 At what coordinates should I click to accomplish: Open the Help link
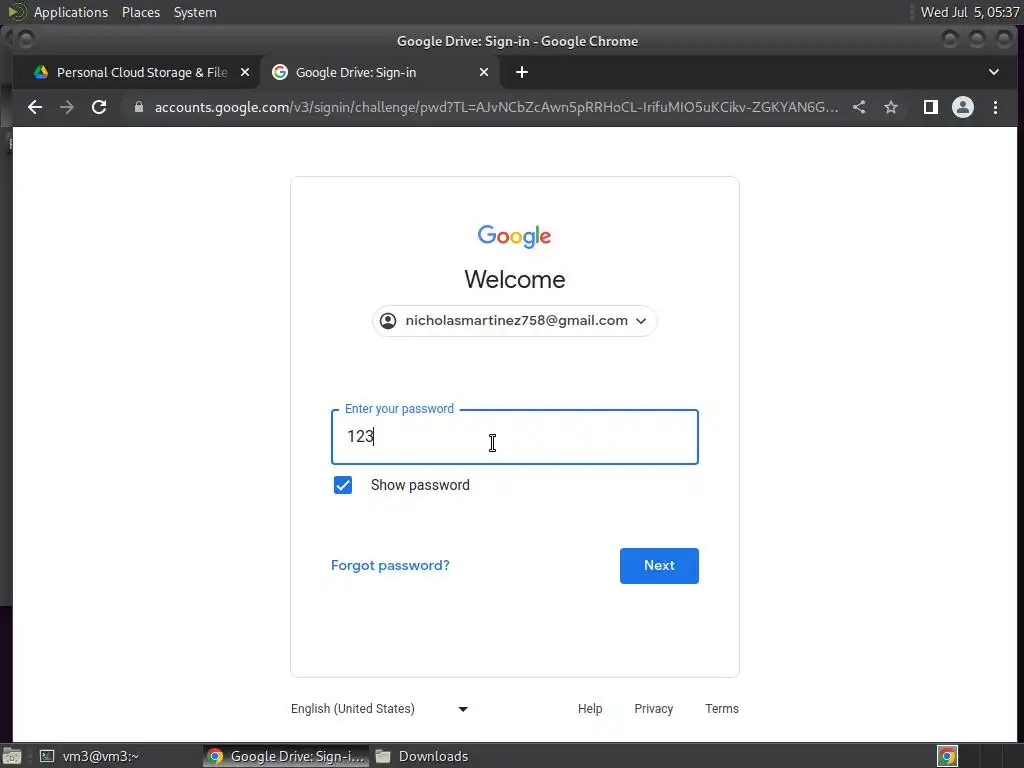click(x=590, y=709)
